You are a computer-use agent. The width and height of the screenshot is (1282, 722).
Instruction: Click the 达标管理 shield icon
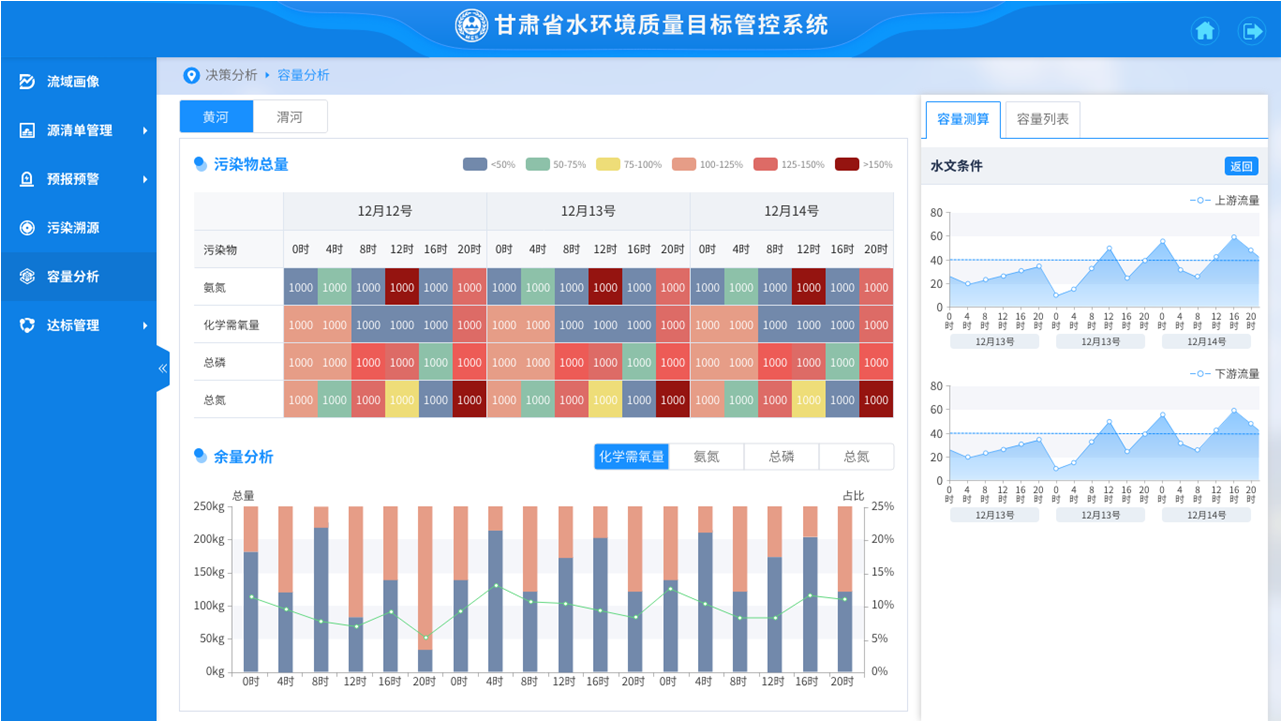27,325
